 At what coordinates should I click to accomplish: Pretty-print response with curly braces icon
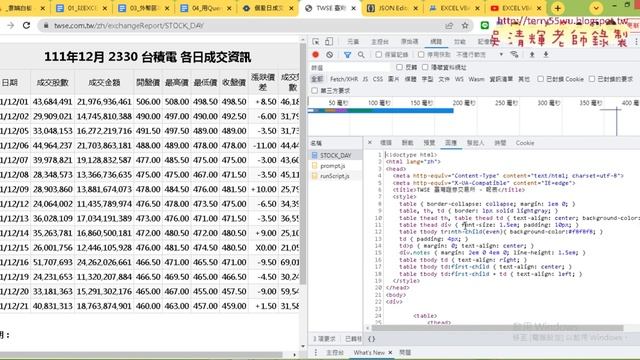[371, 339]
